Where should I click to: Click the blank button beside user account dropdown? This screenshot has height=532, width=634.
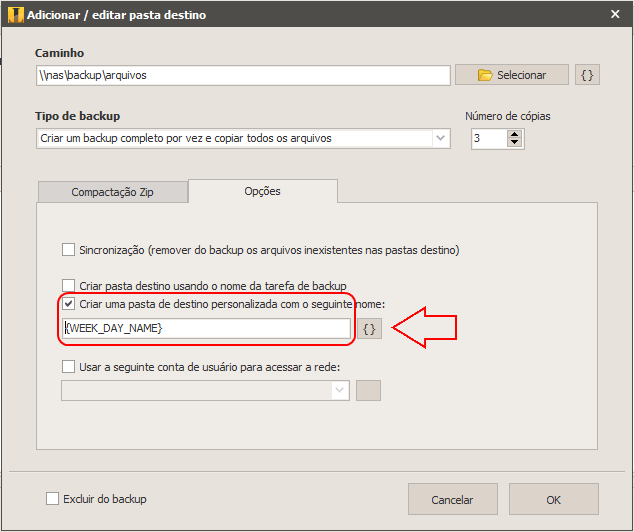click(368, 391)
